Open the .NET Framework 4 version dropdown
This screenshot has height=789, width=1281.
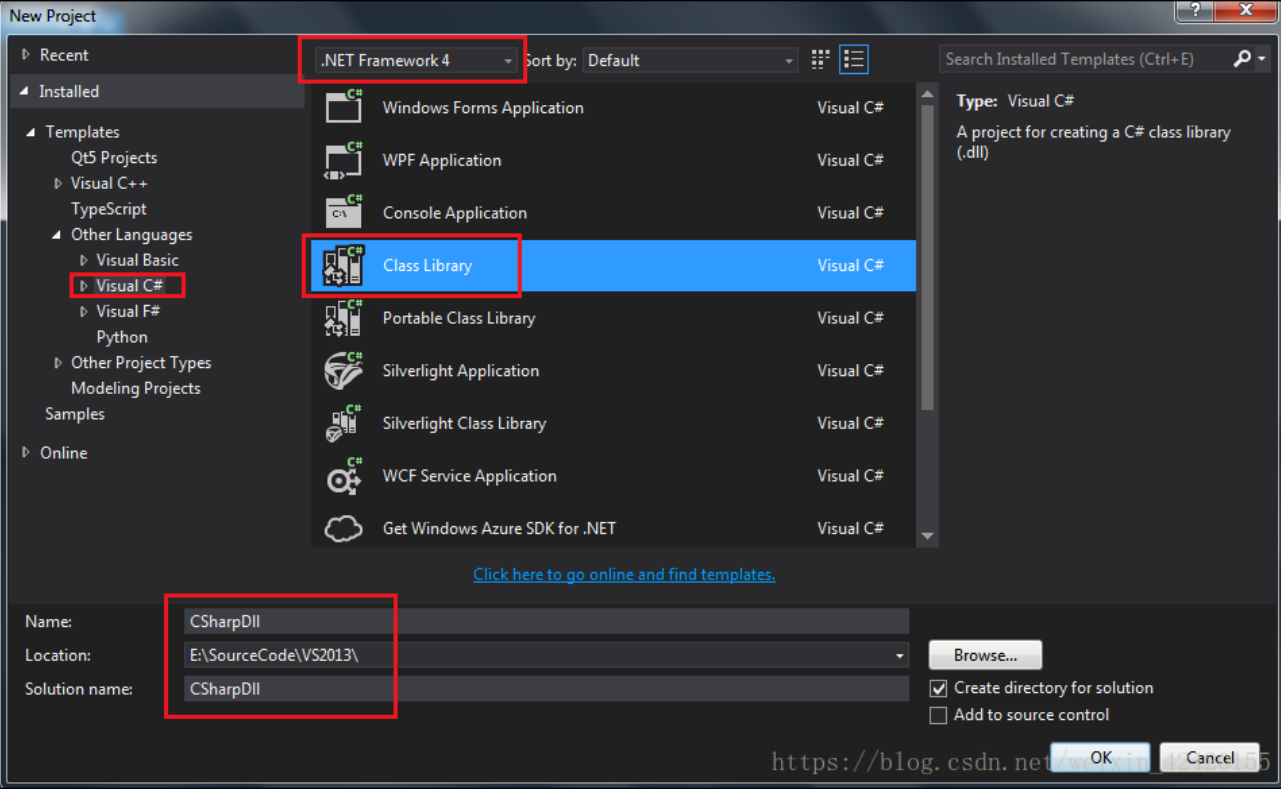[416, 61]
